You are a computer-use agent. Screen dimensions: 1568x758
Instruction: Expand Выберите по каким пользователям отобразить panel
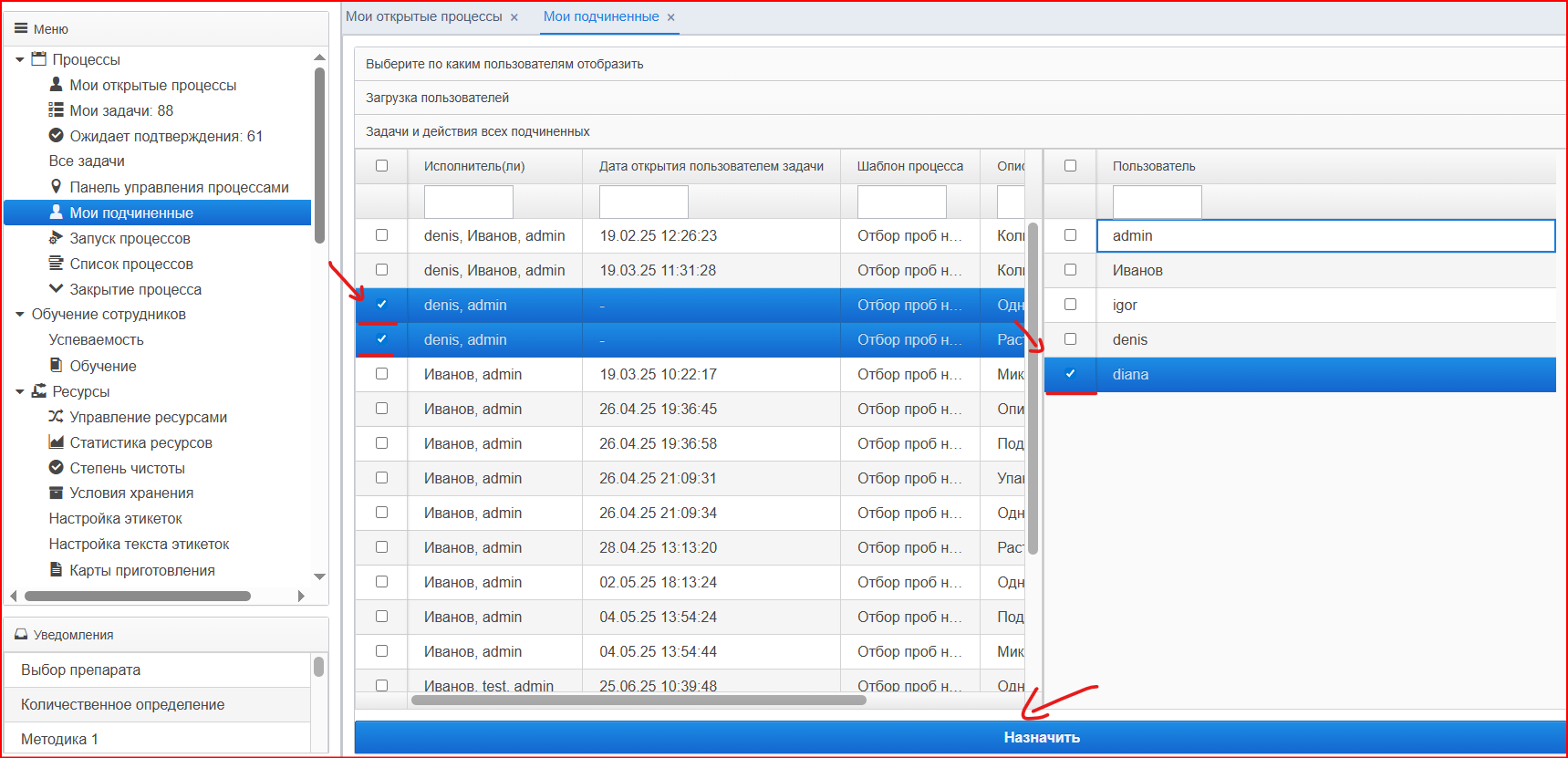point(961,64)
